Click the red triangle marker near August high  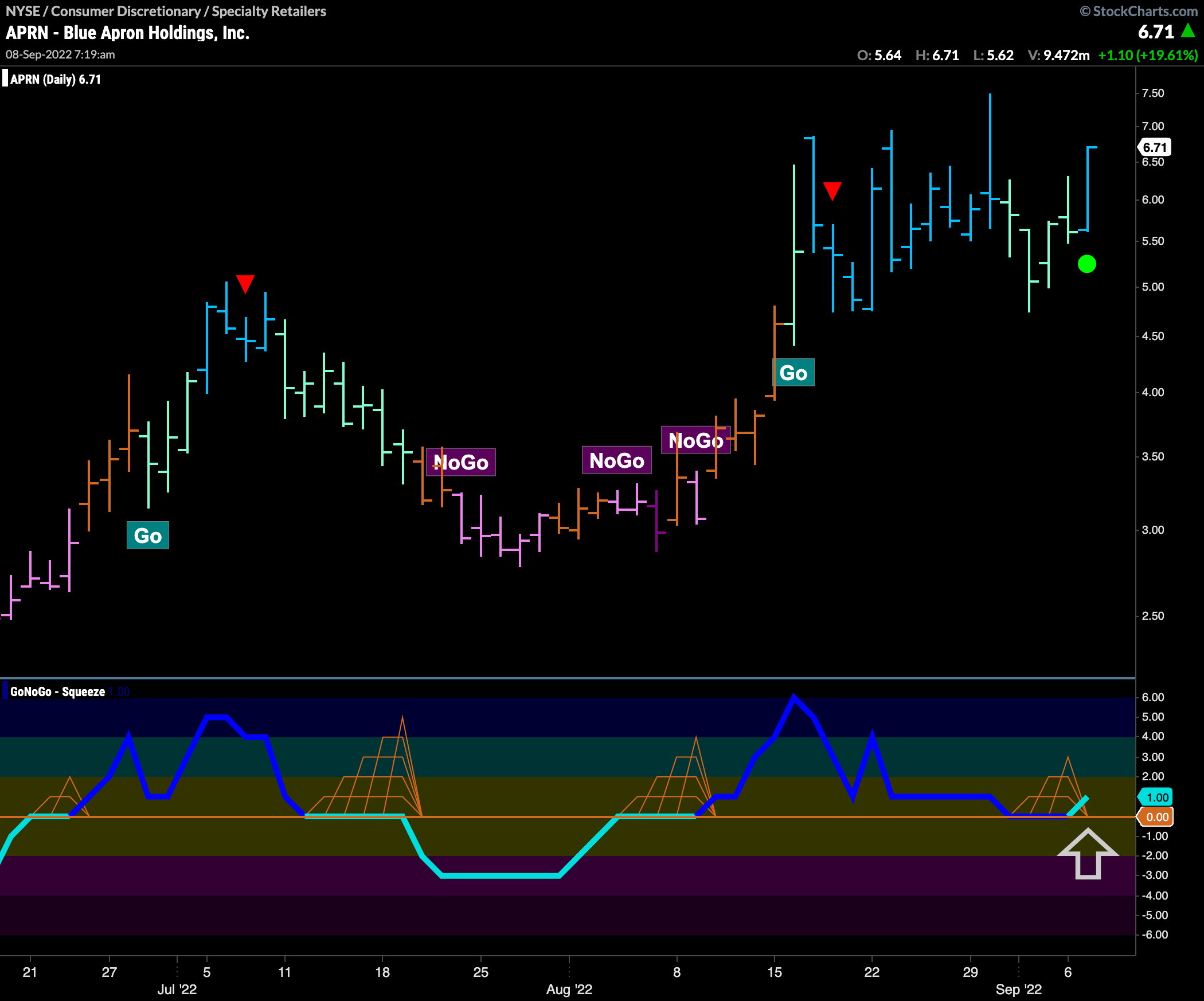click(x=832, y=191)
